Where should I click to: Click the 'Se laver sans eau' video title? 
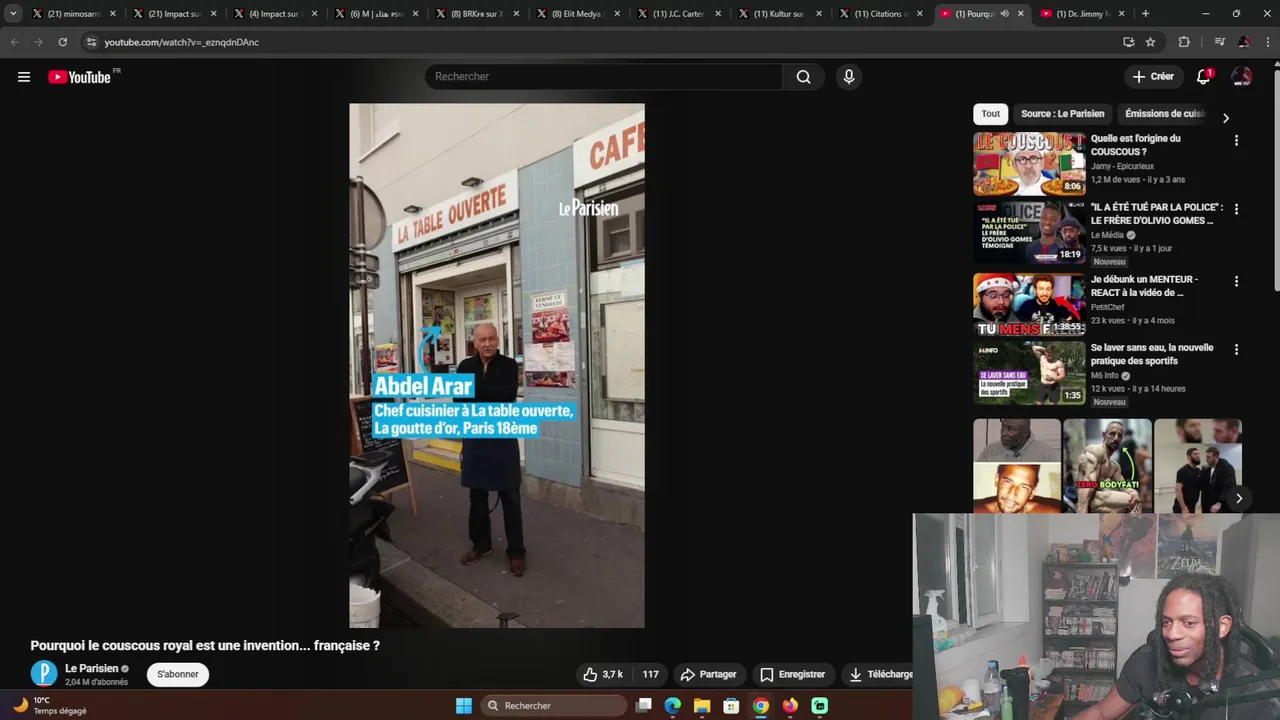pyautogui.click(x=1152, y=354)
